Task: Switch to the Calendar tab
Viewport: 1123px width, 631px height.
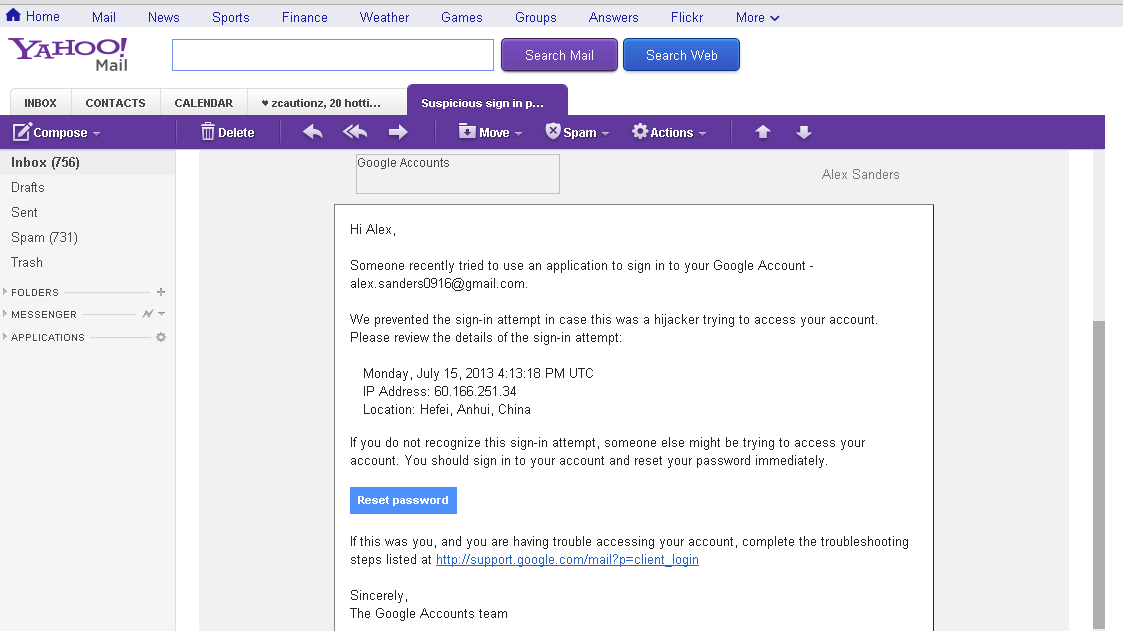Action: click(203, 102)
